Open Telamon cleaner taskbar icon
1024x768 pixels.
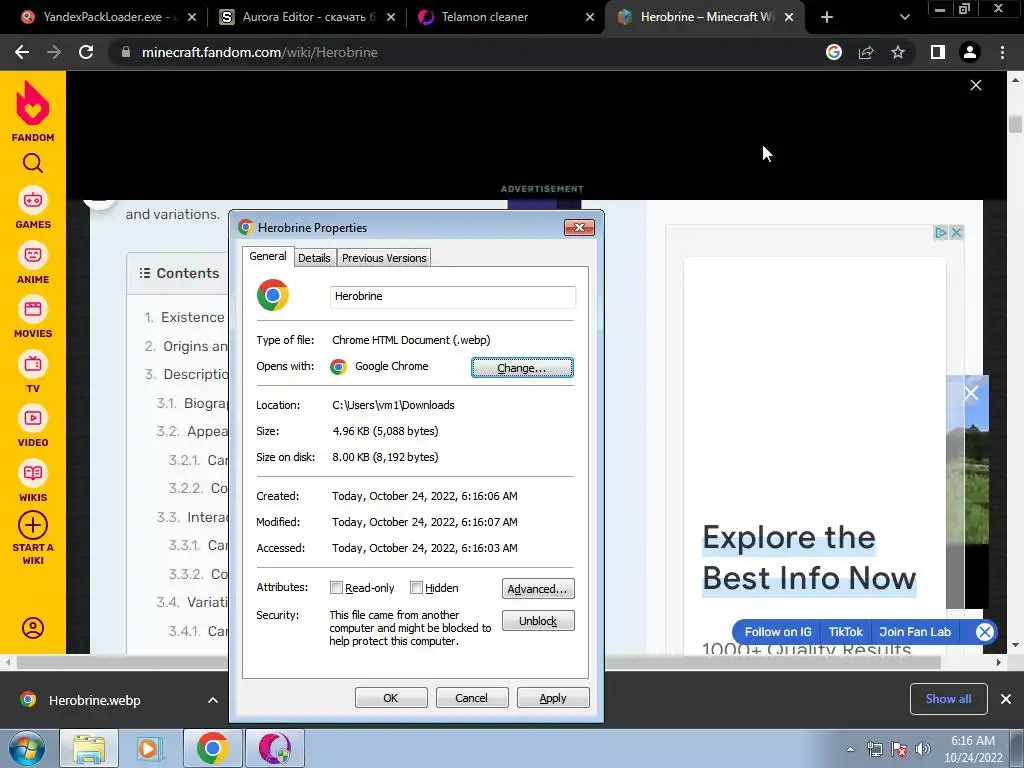point(275,748)
